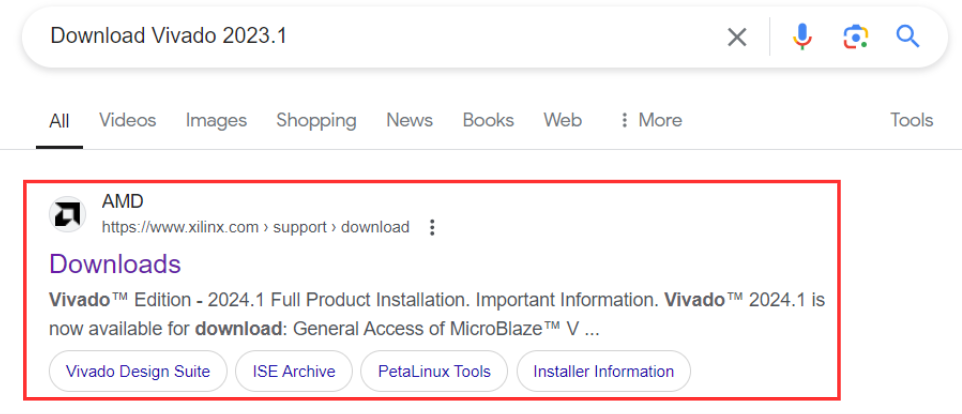The image size is (962, 414).
Task: Open three-dot options beside xilinx.com URL
Action: click(432, 227)
